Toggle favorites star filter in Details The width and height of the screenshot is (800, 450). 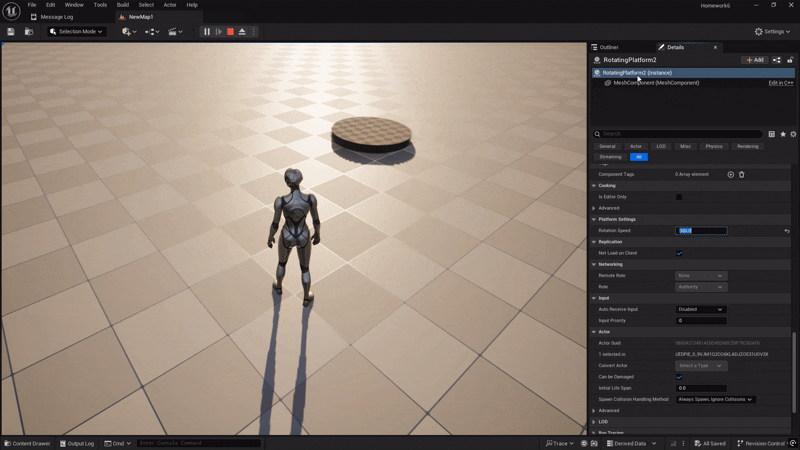(783, 134)
